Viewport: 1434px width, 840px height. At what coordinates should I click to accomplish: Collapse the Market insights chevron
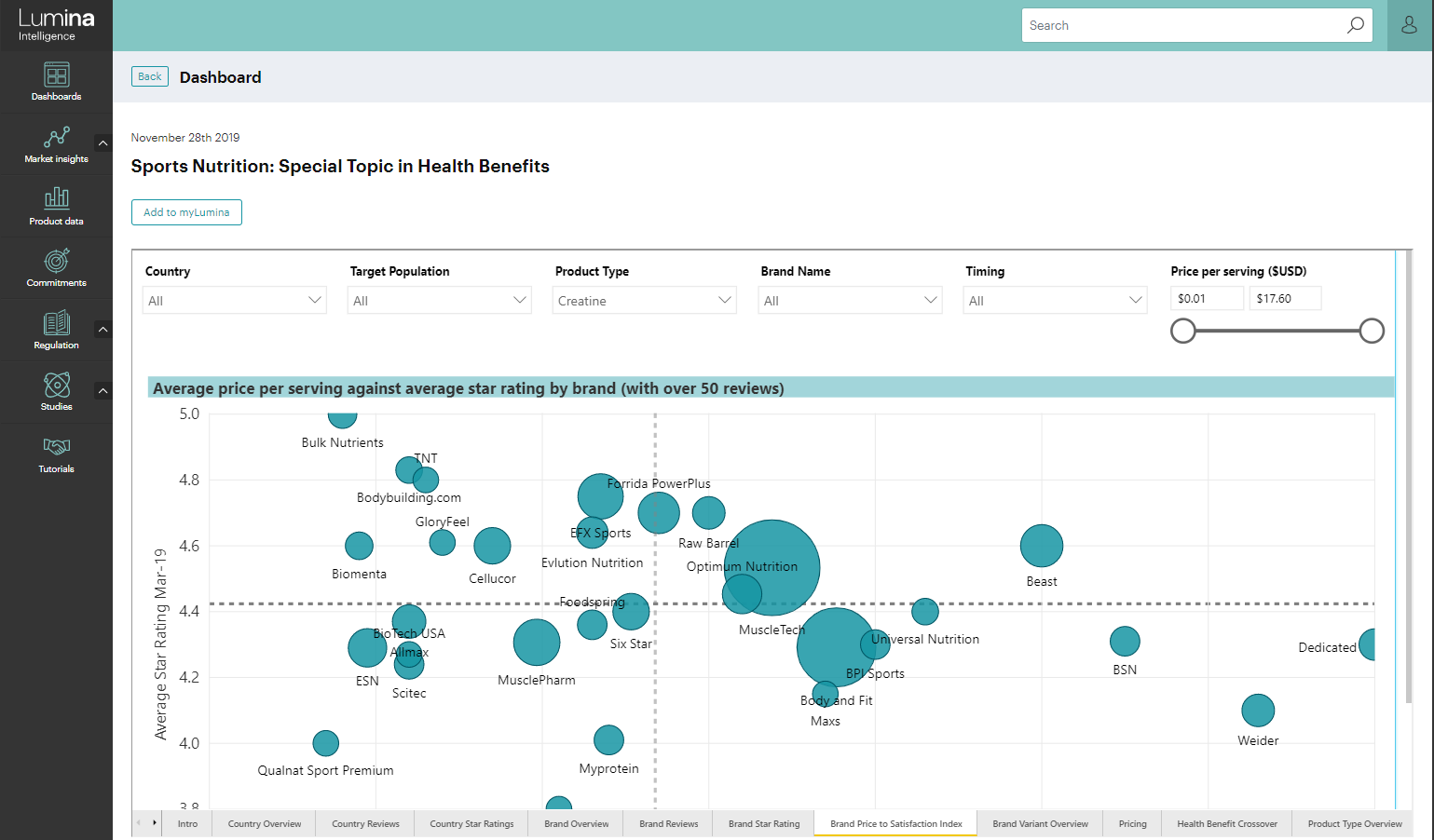coord(102,143)
